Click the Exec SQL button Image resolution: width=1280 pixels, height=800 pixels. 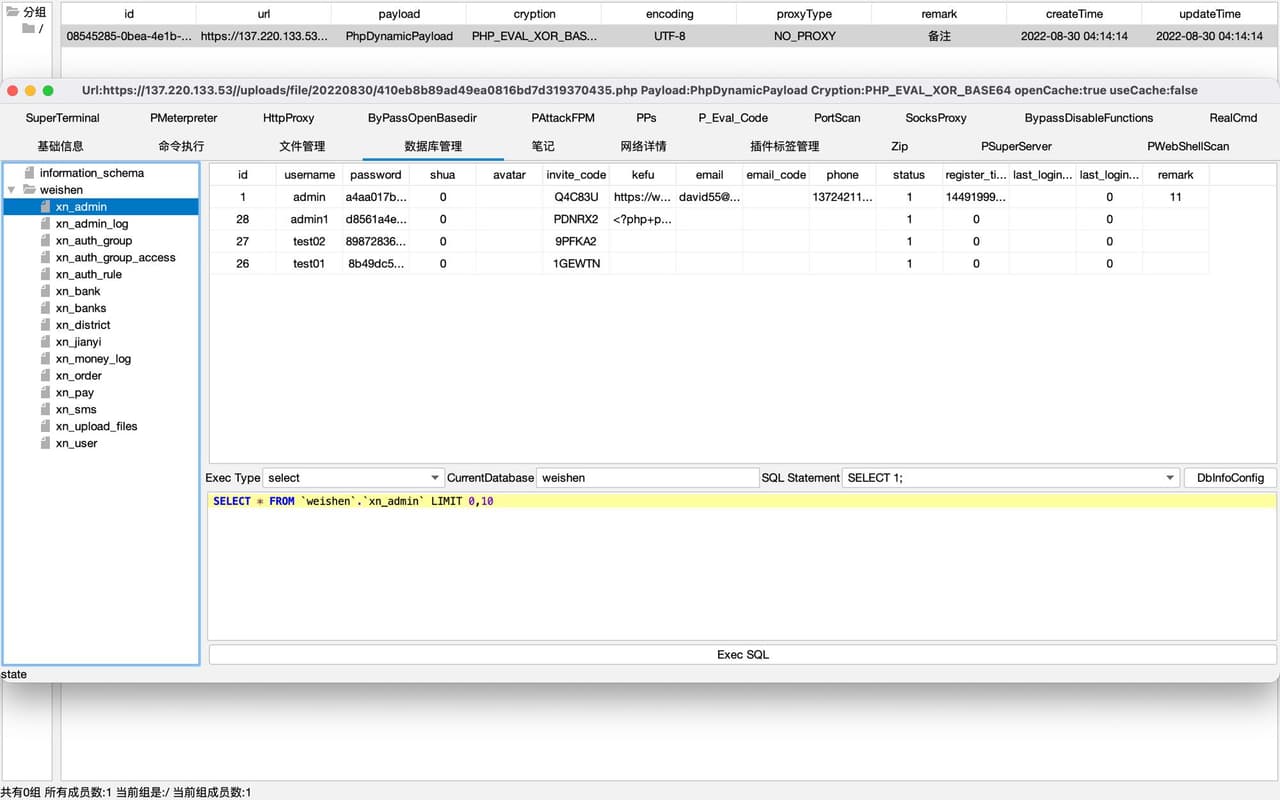tap(743, 655)
